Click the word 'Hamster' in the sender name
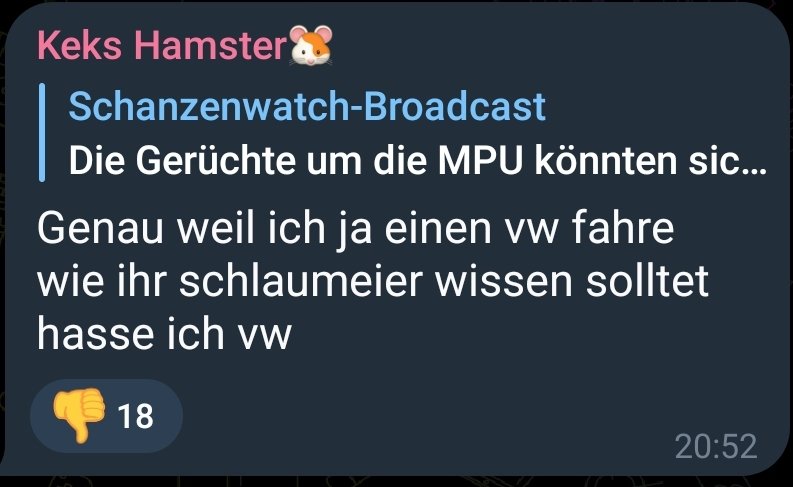 [210, 45]
